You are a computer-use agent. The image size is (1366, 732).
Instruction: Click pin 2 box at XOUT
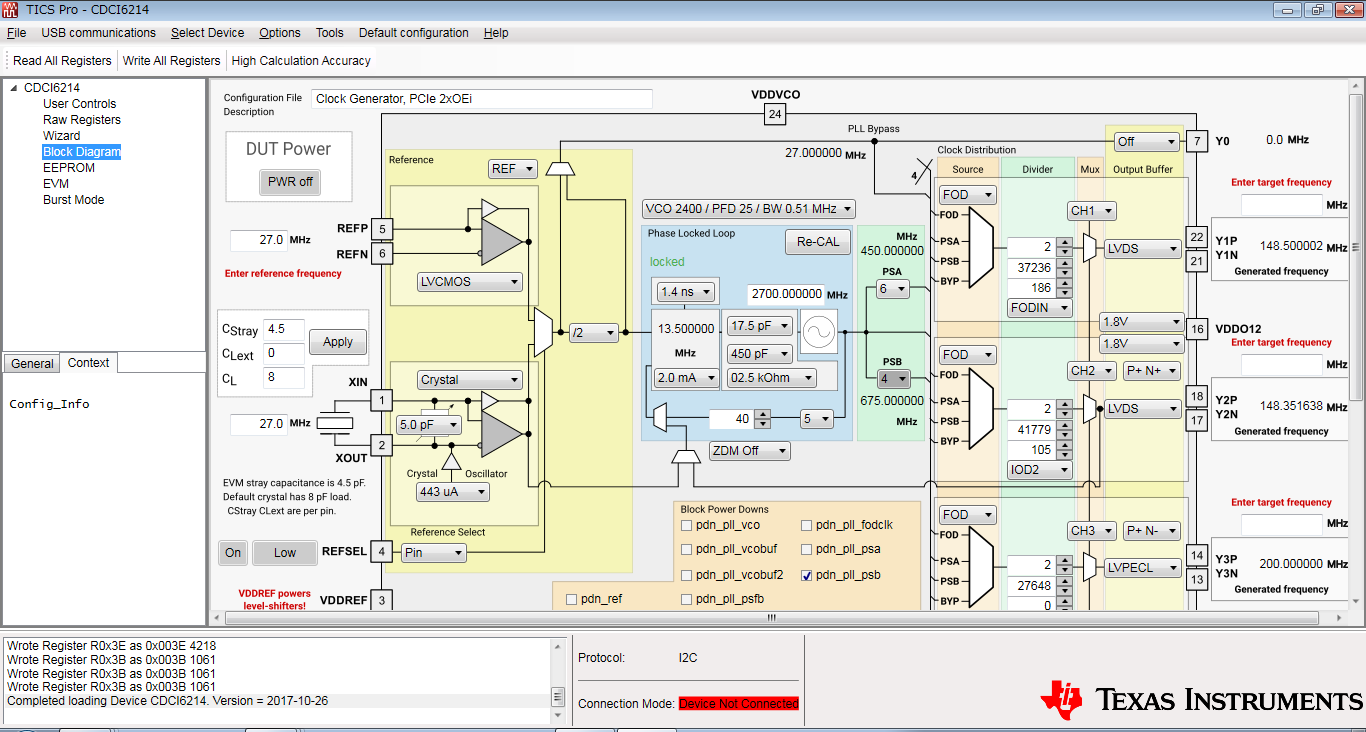(x=381, y=445)
